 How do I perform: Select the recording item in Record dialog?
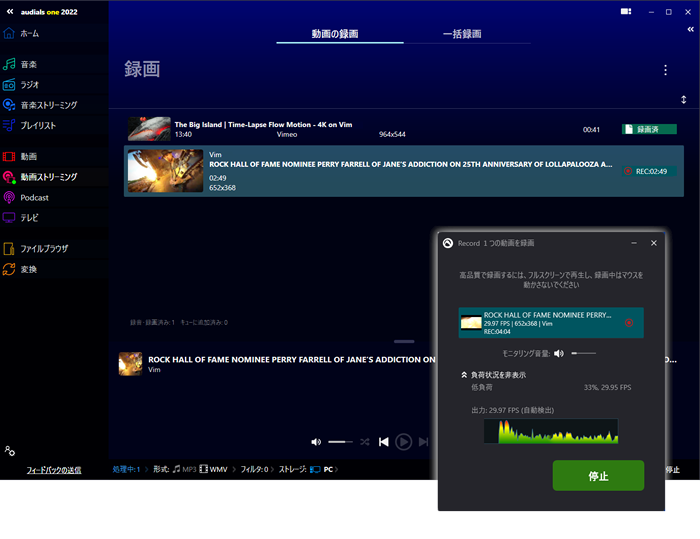551,322
